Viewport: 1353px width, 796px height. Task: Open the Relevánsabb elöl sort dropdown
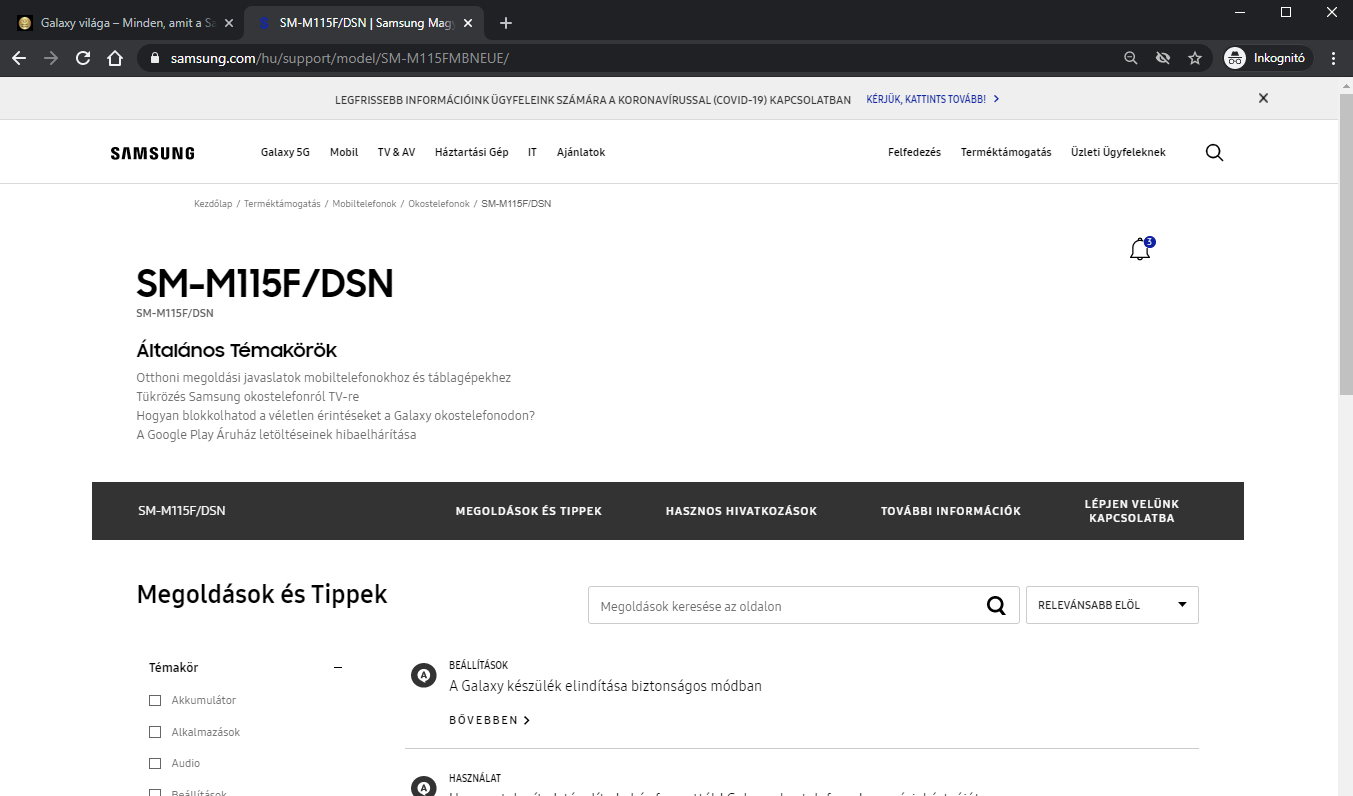[1111, 605]
